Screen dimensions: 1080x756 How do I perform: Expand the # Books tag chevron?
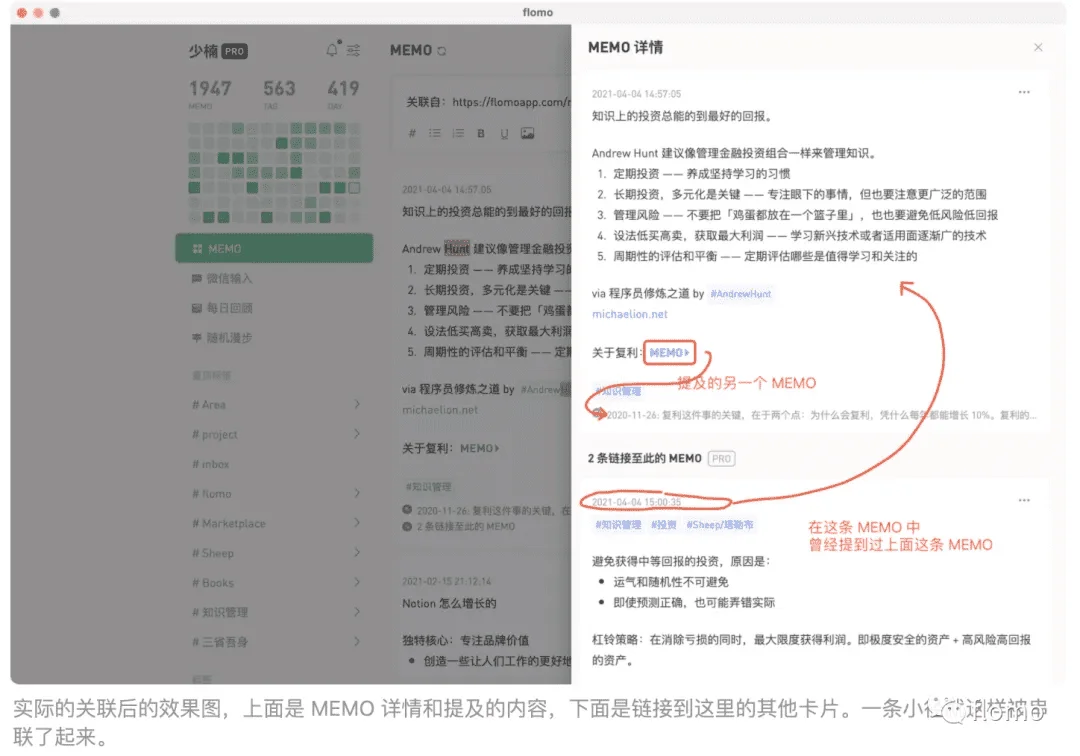[357, 582]
